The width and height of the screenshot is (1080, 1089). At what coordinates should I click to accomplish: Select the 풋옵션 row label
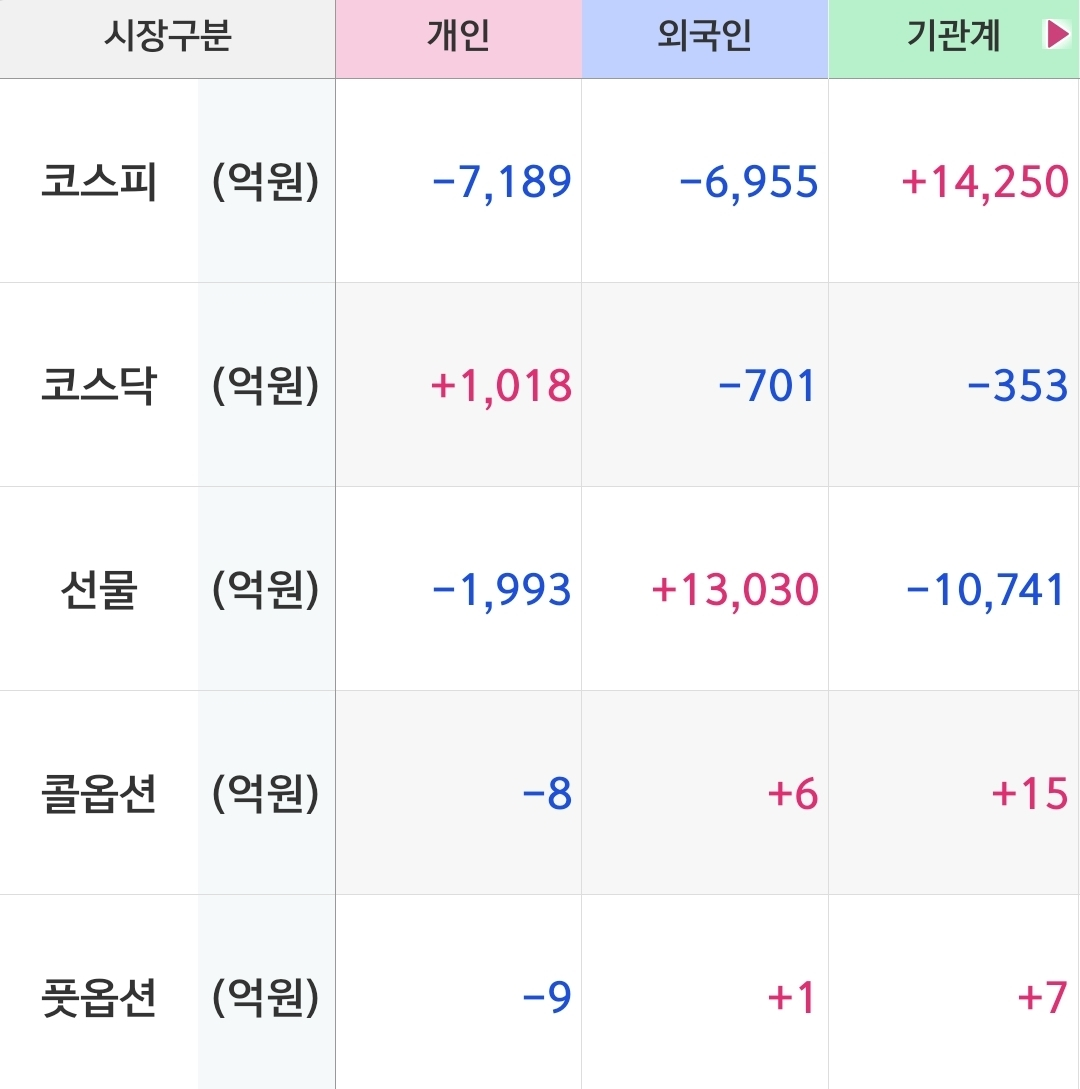pyautogui.click(x=99, y=998)
